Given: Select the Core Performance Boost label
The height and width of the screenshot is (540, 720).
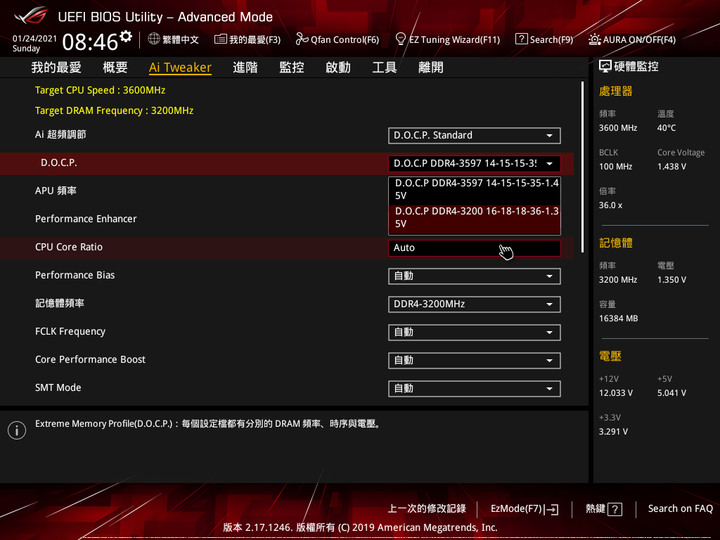Looking at the screenshot, I should (90, 360).
